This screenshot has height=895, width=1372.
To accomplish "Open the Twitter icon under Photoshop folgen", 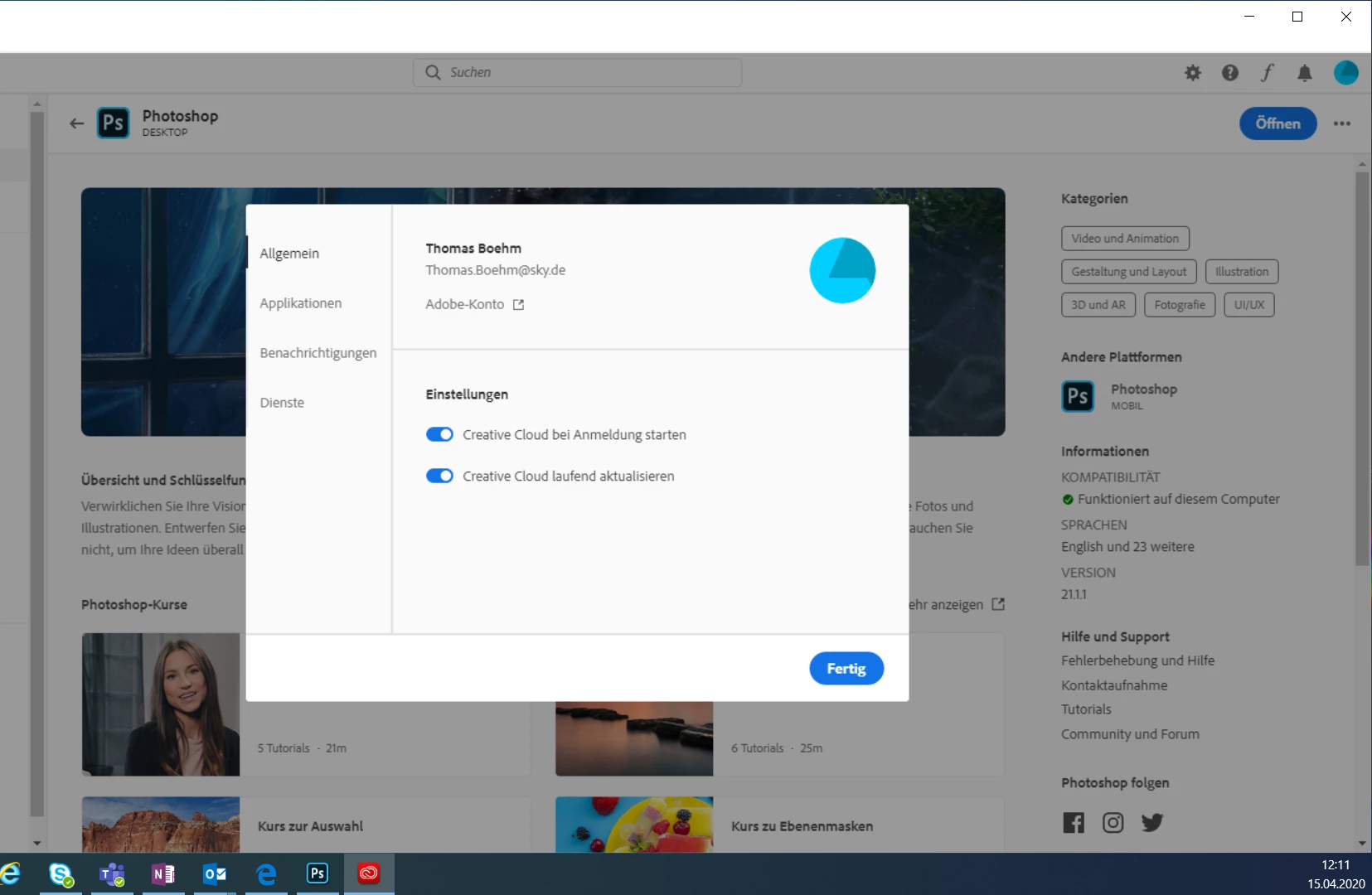I will coord(1152,822).
